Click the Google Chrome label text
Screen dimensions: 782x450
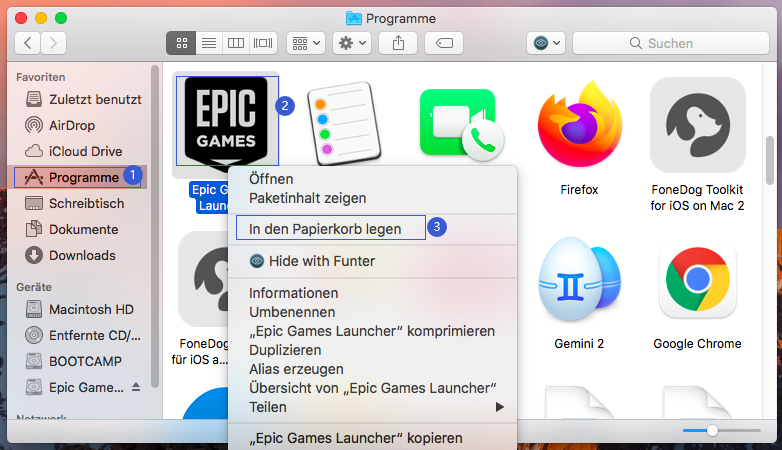coord(697,344)
